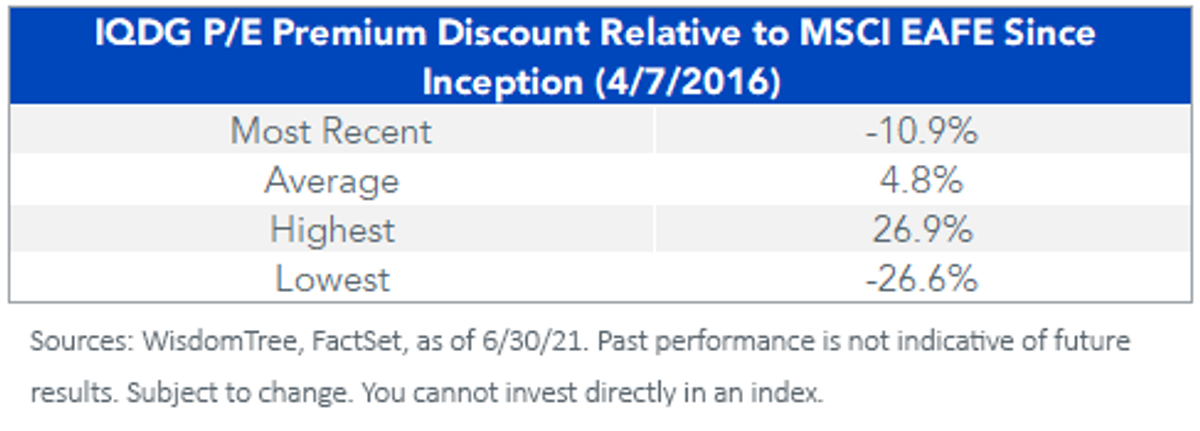Image resolution: width=1200 pixels, height=431 pixels.
Task: Click the 'Inception (4/7/2016)' header line
Action: coord(600,82)
